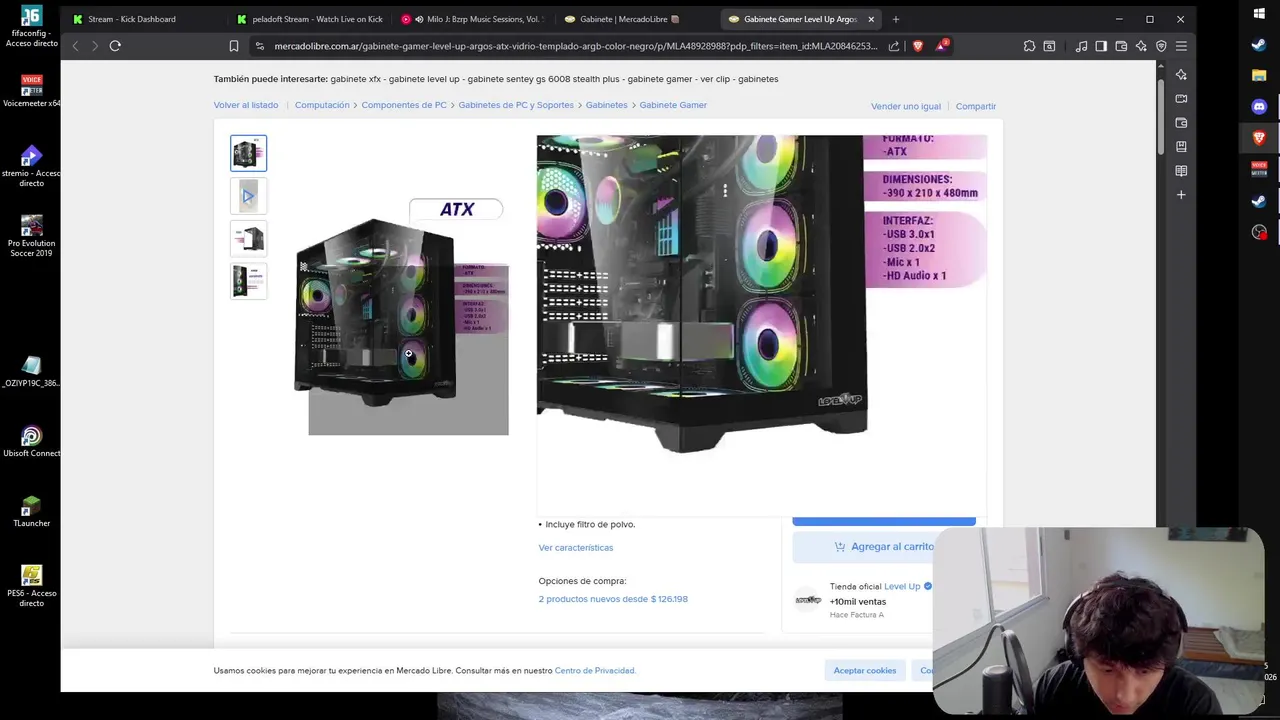This screenshot has height=720, width=1280.
Task: Open Brave Shields lion icon
Action: (x=918, y=46)
